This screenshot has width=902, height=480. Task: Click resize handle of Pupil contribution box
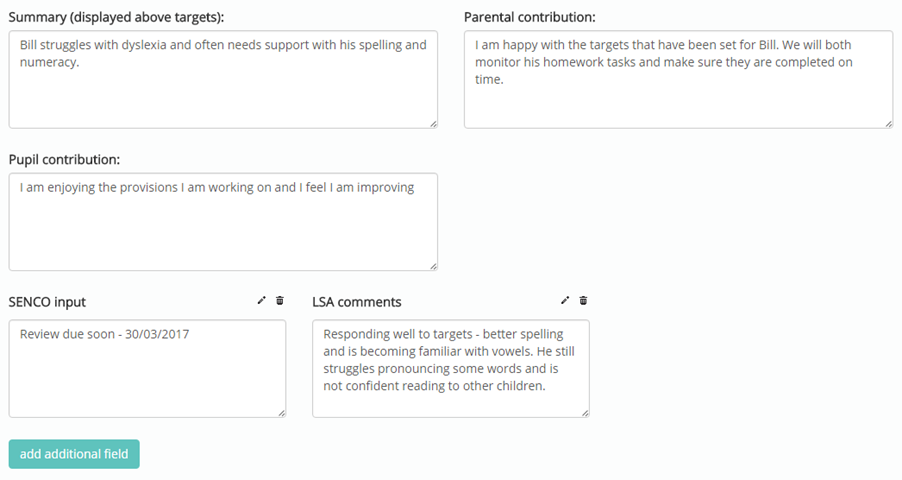(x=433, y=266)
